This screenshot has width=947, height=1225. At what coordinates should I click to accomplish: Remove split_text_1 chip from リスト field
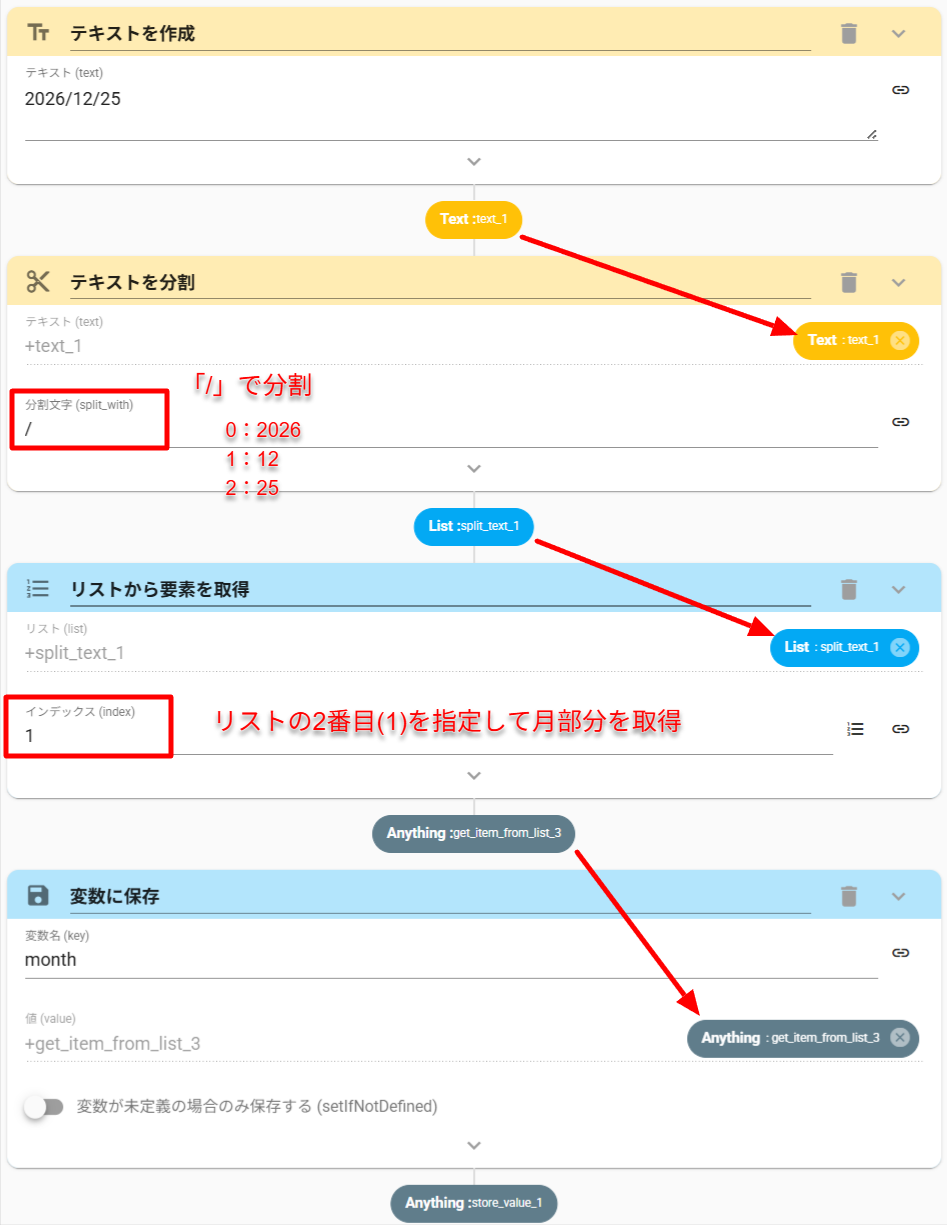click(899, 647)
